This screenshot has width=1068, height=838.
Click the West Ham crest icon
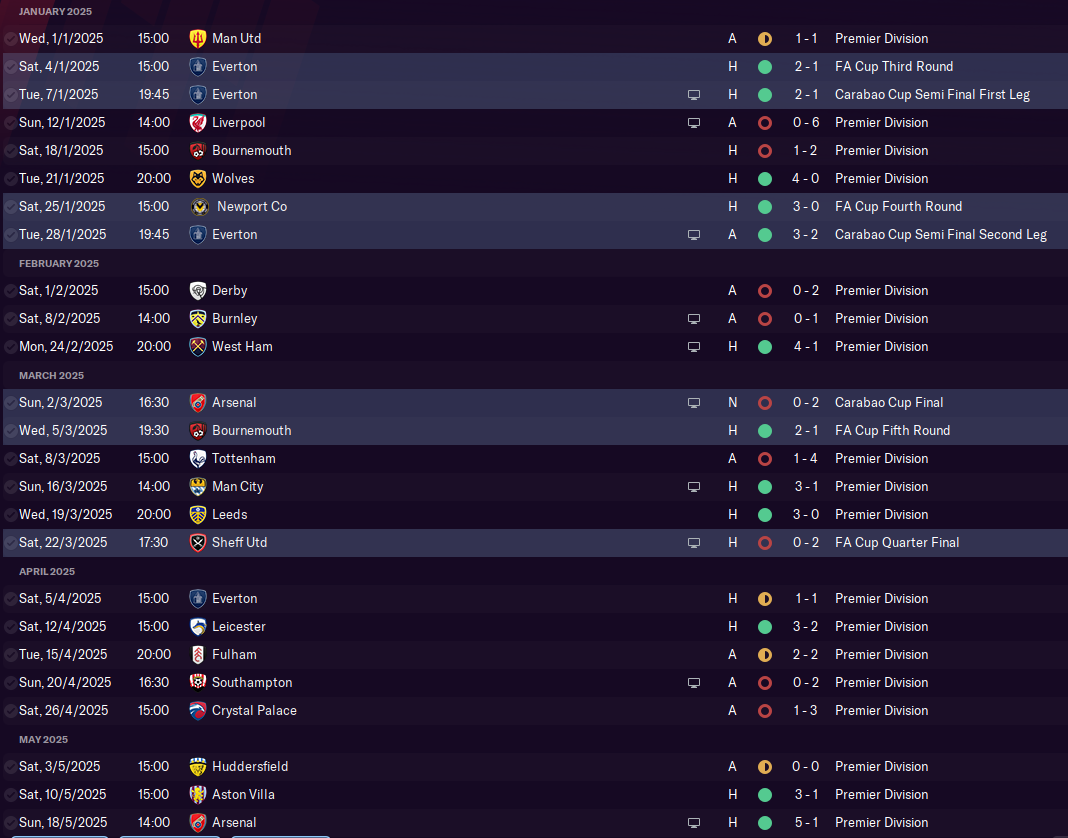(198, 347)
